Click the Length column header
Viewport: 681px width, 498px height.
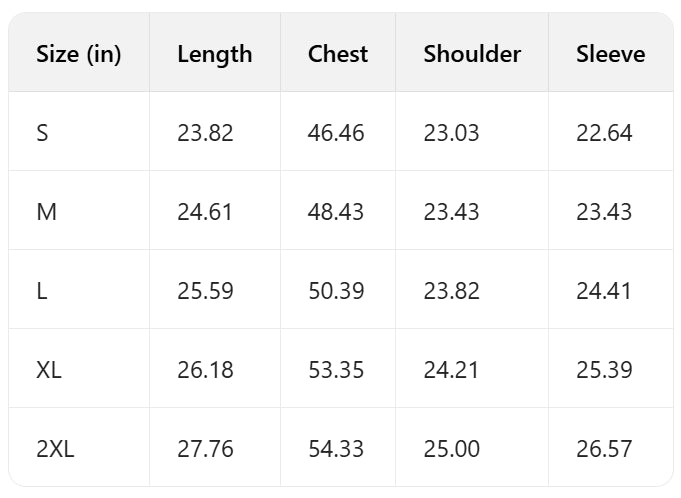[x=214, y=54]
